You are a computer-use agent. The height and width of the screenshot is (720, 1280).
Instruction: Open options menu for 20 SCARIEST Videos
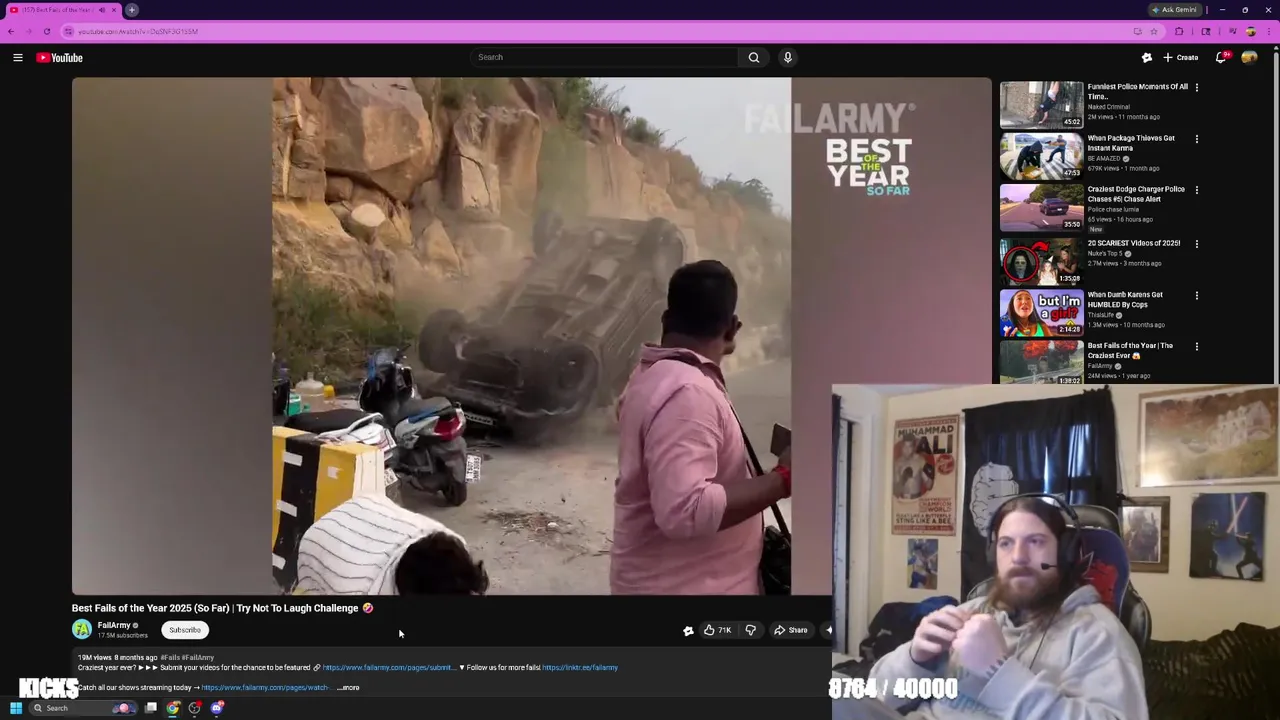point(1196,244)
